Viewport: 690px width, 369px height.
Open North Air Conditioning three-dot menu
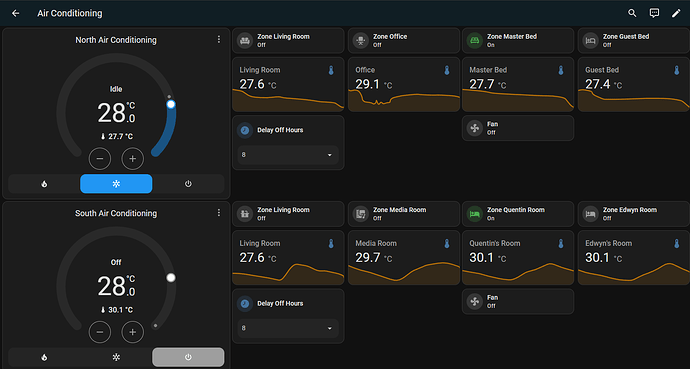pyautogui.click(x=219, y=40)
